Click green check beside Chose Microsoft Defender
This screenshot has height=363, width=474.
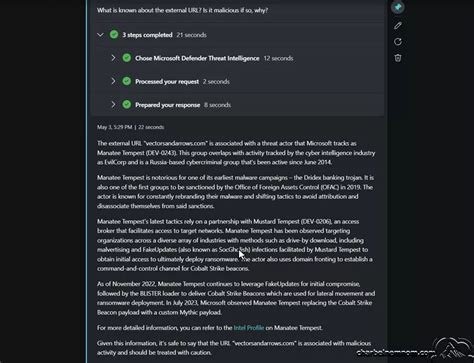point(127,58)
